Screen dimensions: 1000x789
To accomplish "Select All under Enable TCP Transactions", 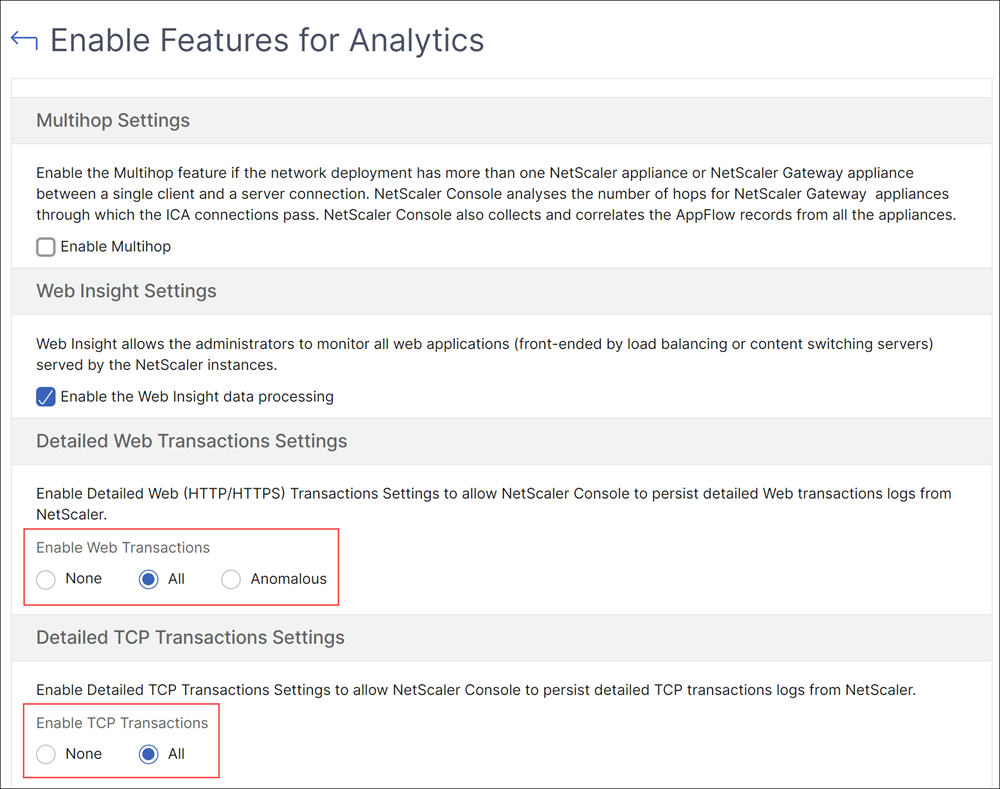I will pos(149,754).
